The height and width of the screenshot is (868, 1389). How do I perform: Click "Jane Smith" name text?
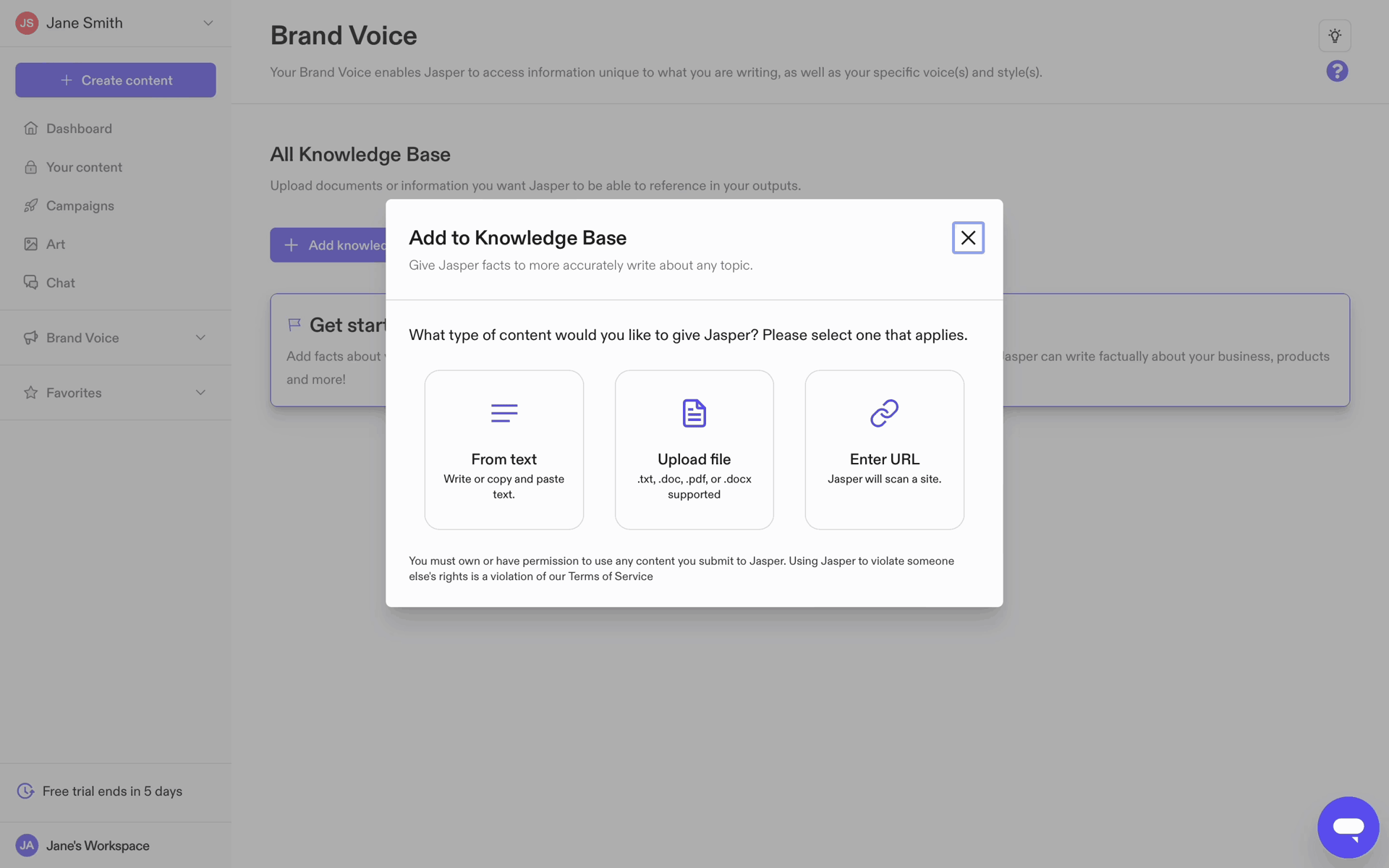pyautogui.click(x=85, y=23)
